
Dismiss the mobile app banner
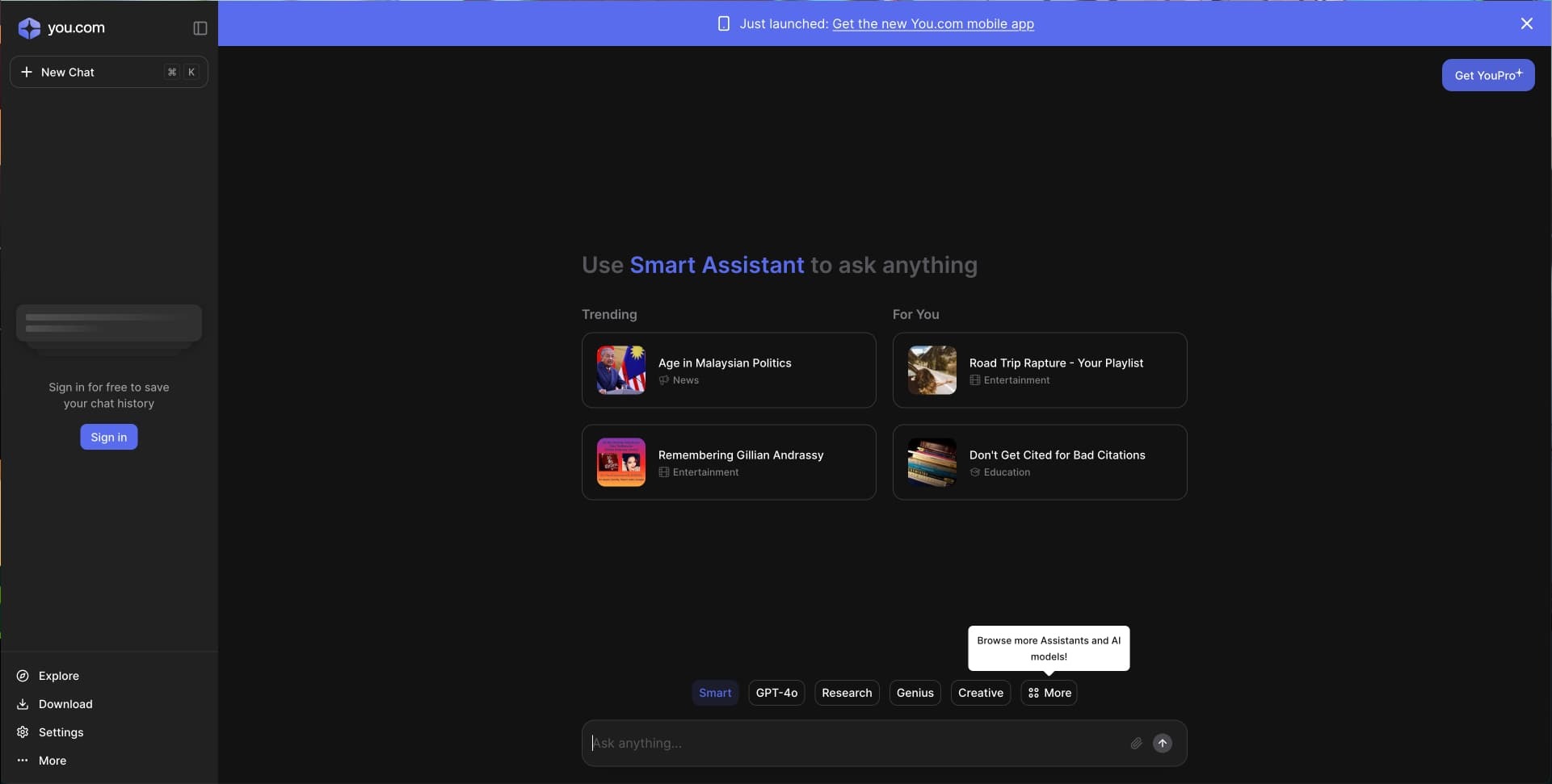point(1526,23)
